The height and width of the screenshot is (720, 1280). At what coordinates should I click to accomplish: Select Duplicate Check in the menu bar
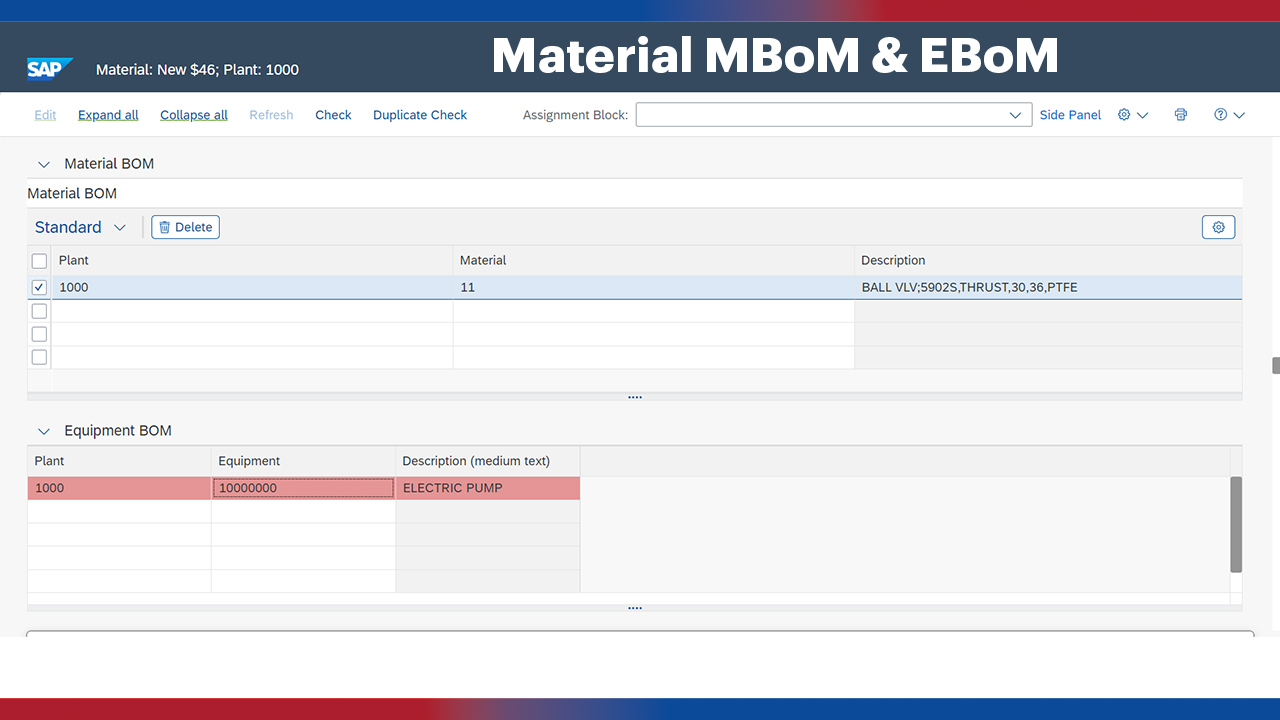pyautogui.click(x=419, y=114)
